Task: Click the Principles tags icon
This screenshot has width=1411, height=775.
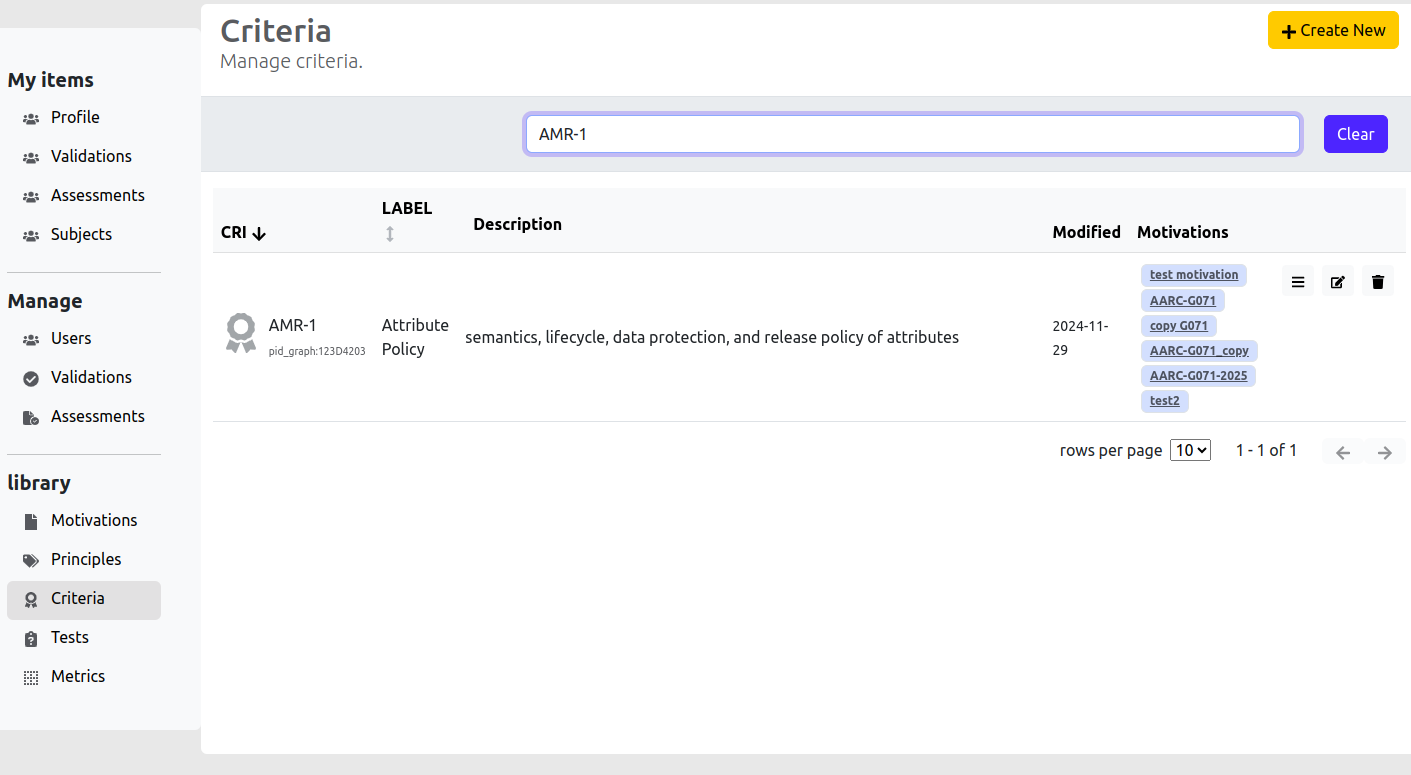Action: coord(31,560)
